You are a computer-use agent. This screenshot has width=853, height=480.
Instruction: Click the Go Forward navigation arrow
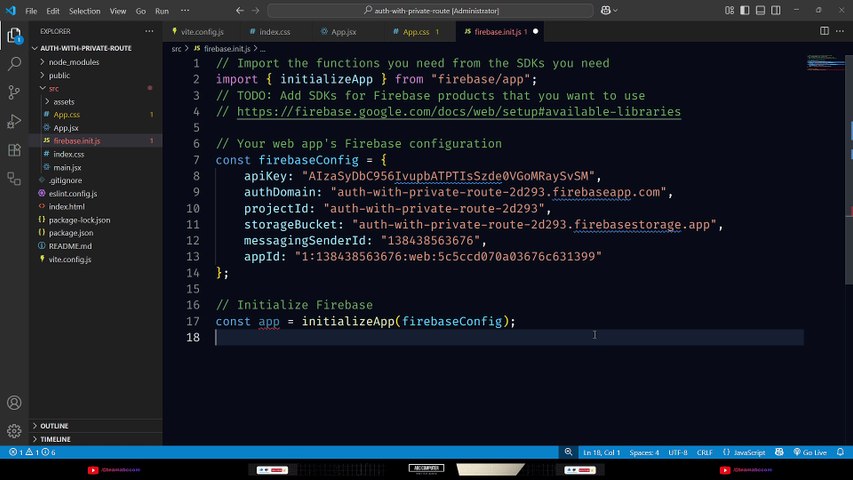coord(255,10)
